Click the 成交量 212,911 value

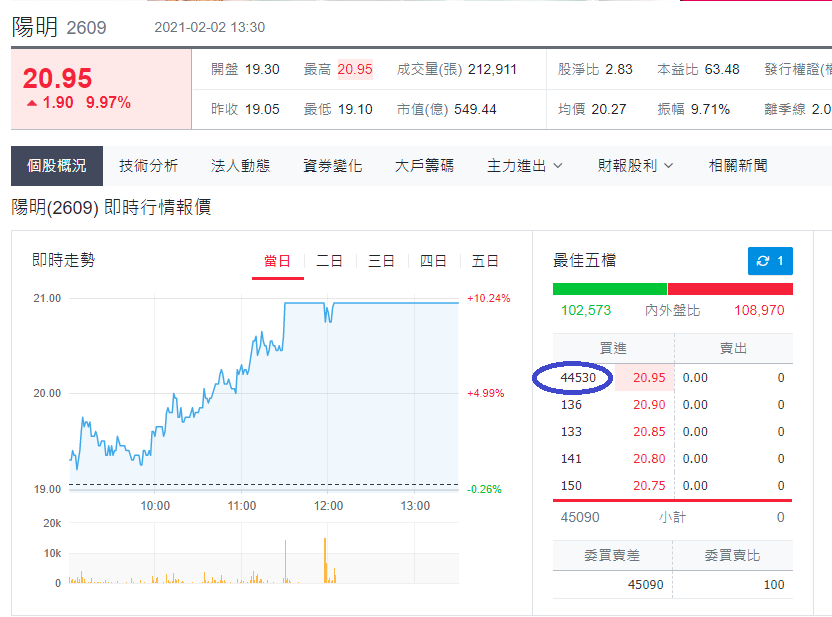pyautogui.click(x=492, y=69)
